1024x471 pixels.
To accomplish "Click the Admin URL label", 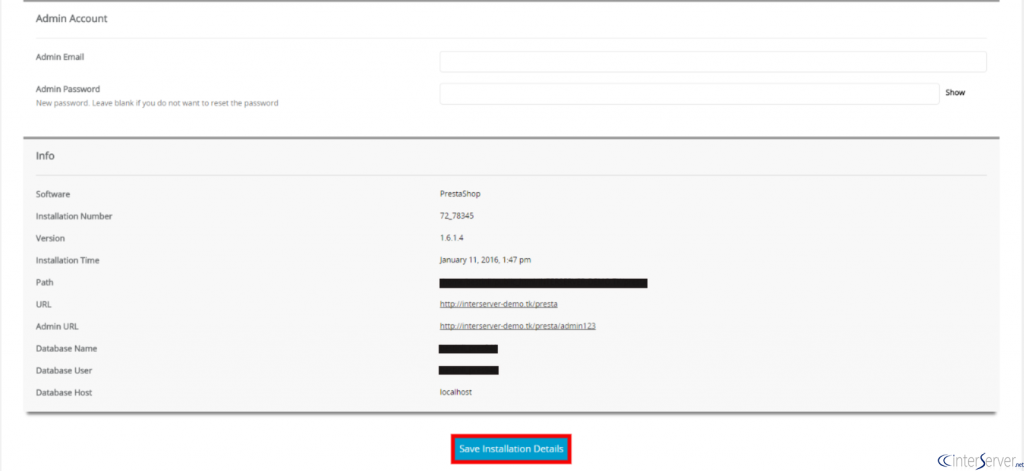I will 57,326.
